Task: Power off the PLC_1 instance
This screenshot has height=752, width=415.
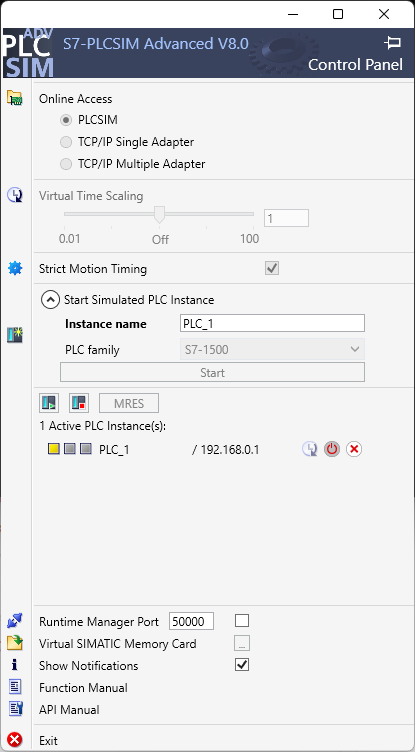Action: (x=332, y=449)
